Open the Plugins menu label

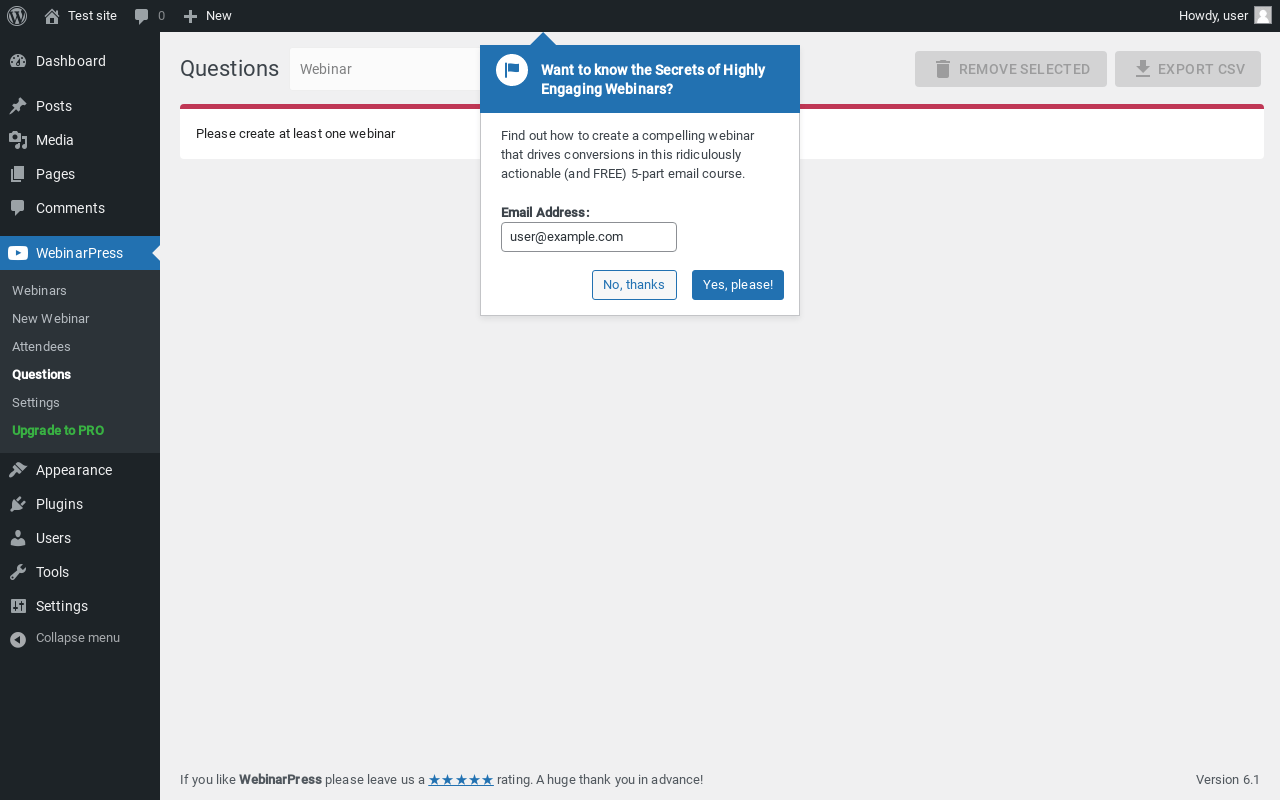point(59,504)
